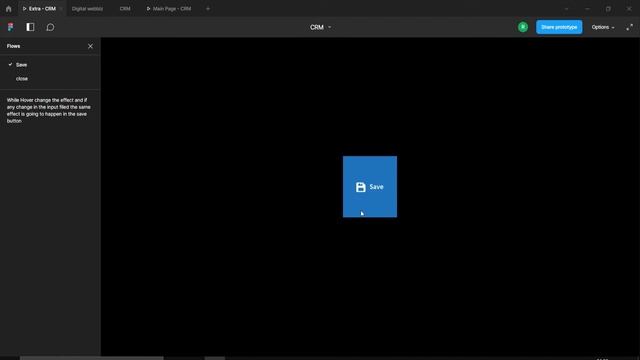Image resolution: width=640 pixels, height=360 pixels.
Task: Close the Flows panel
Action: click(x=90, y=46)
